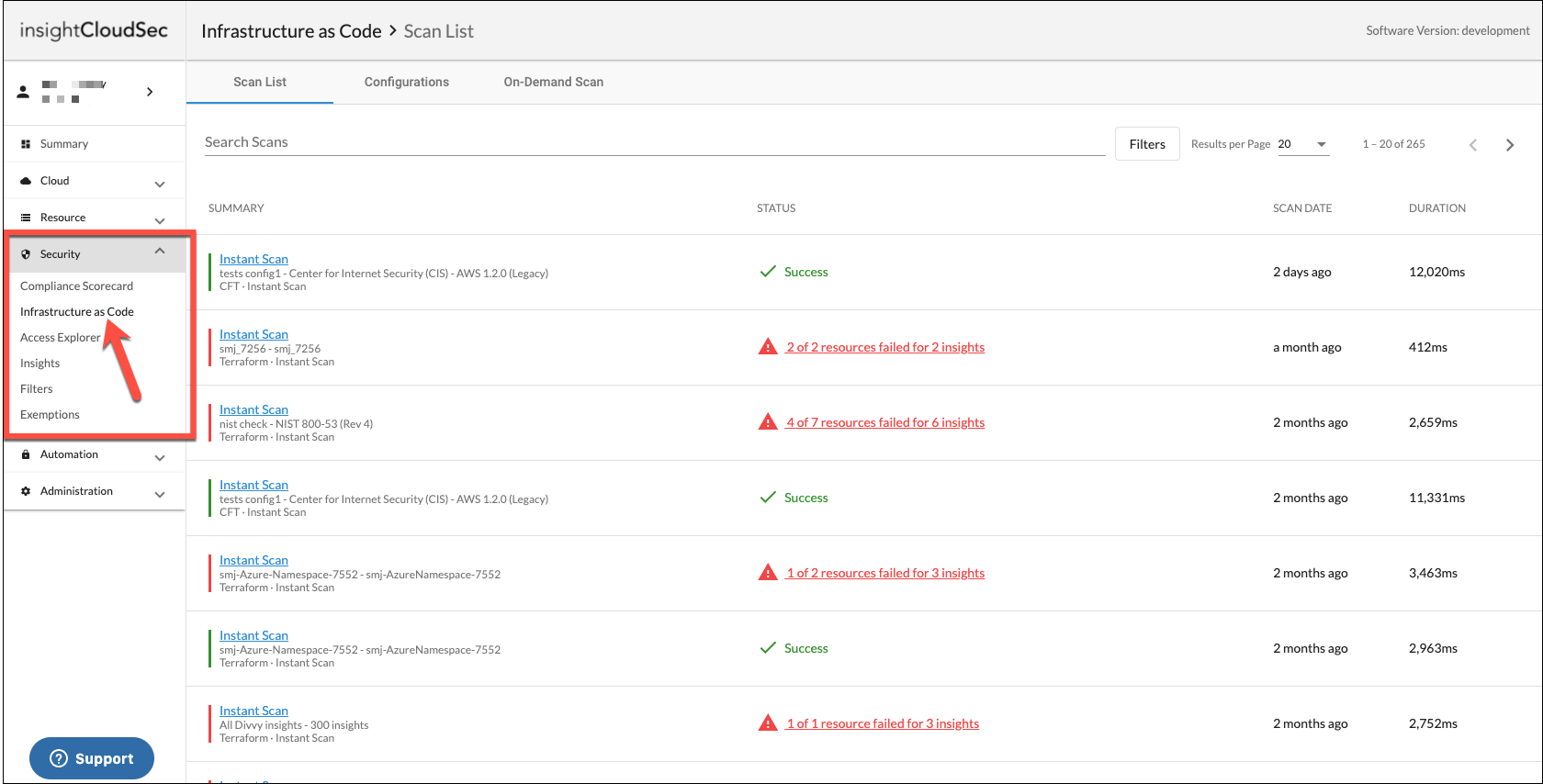The image size is (1543, 784).
Task: Click the Support question mark icon
Action: (x=59, y=758)
